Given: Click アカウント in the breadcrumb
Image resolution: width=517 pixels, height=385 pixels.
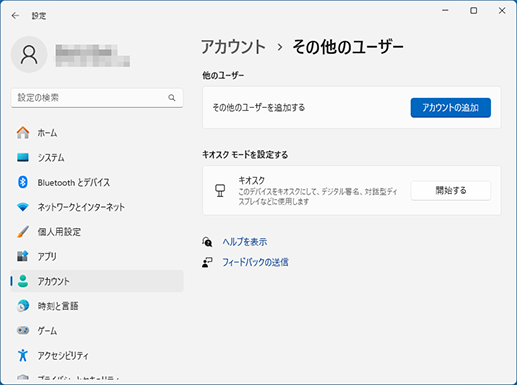Looking at the screenshot, I should (233, 47).
